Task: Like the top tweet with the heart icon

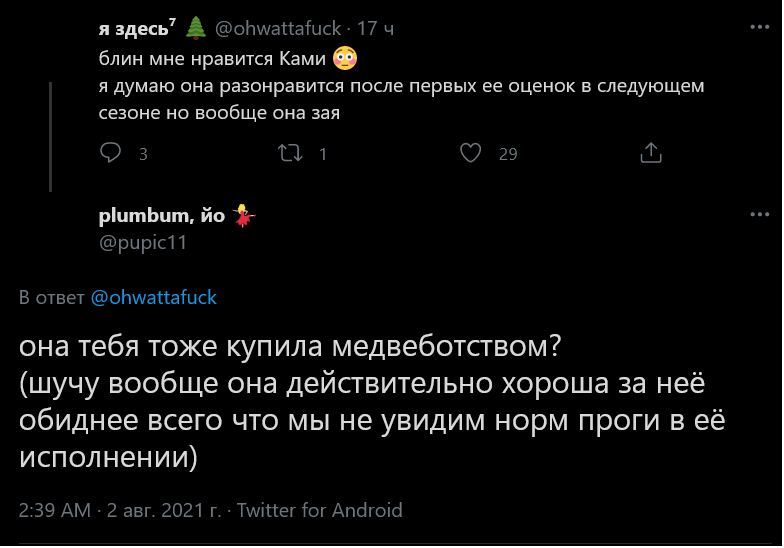Action: pyautogui.click(x=471, y=153)
